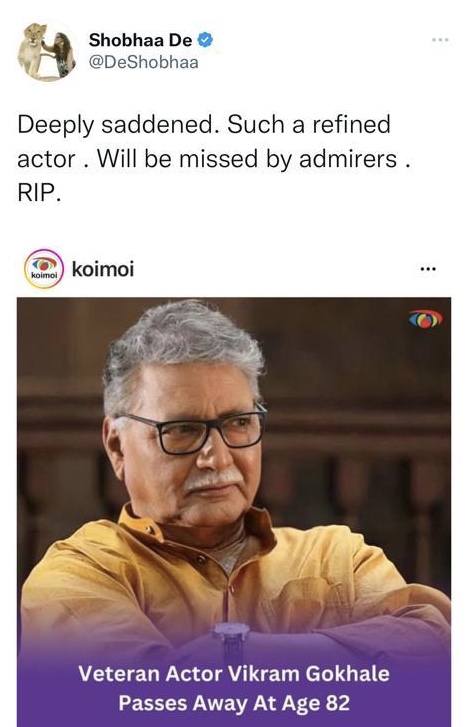
Task: Open the @DeShobhaa handle link
Action: click(x=144, y=62)
